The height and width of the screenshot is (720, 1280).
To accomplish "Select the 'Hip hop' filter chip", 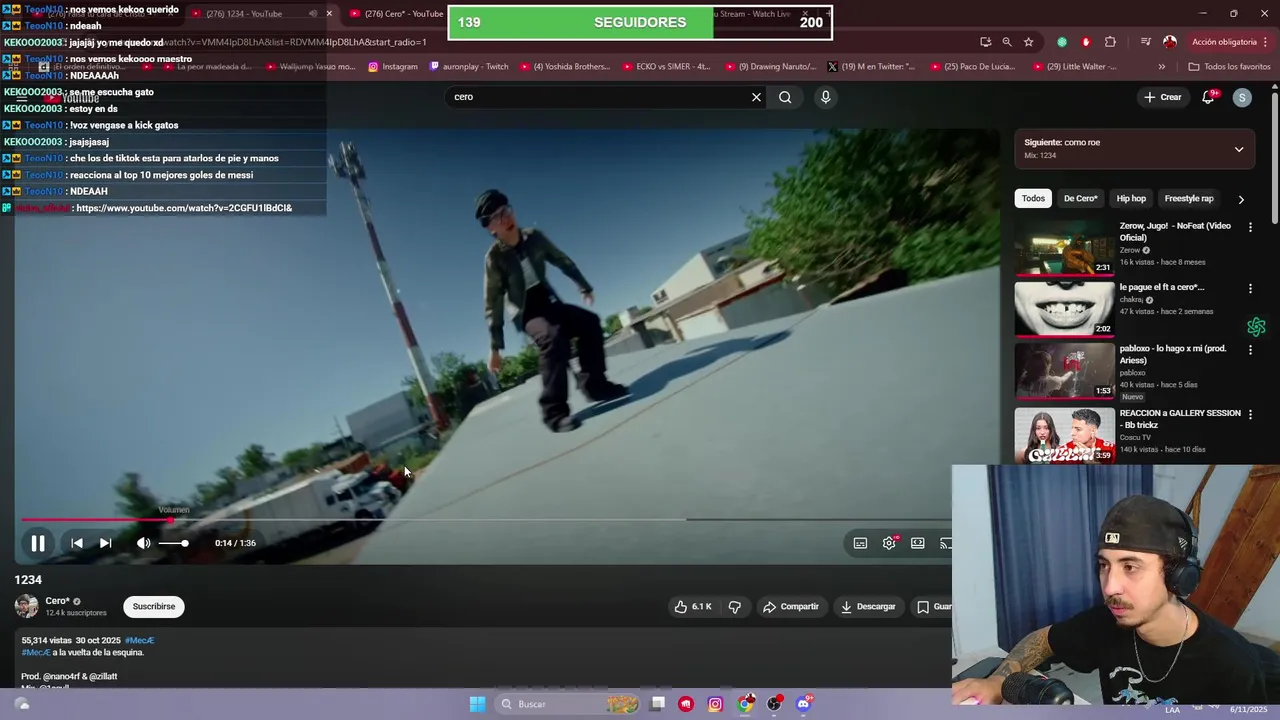I will [1131, 198].
